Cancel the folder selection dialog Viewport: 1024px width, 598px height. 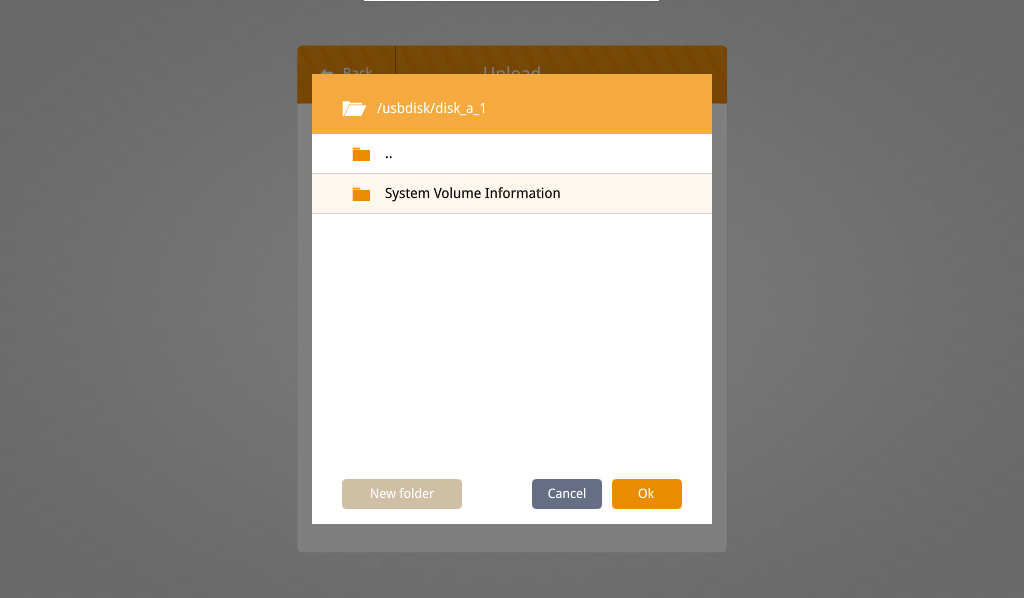(x=567, y=494)
